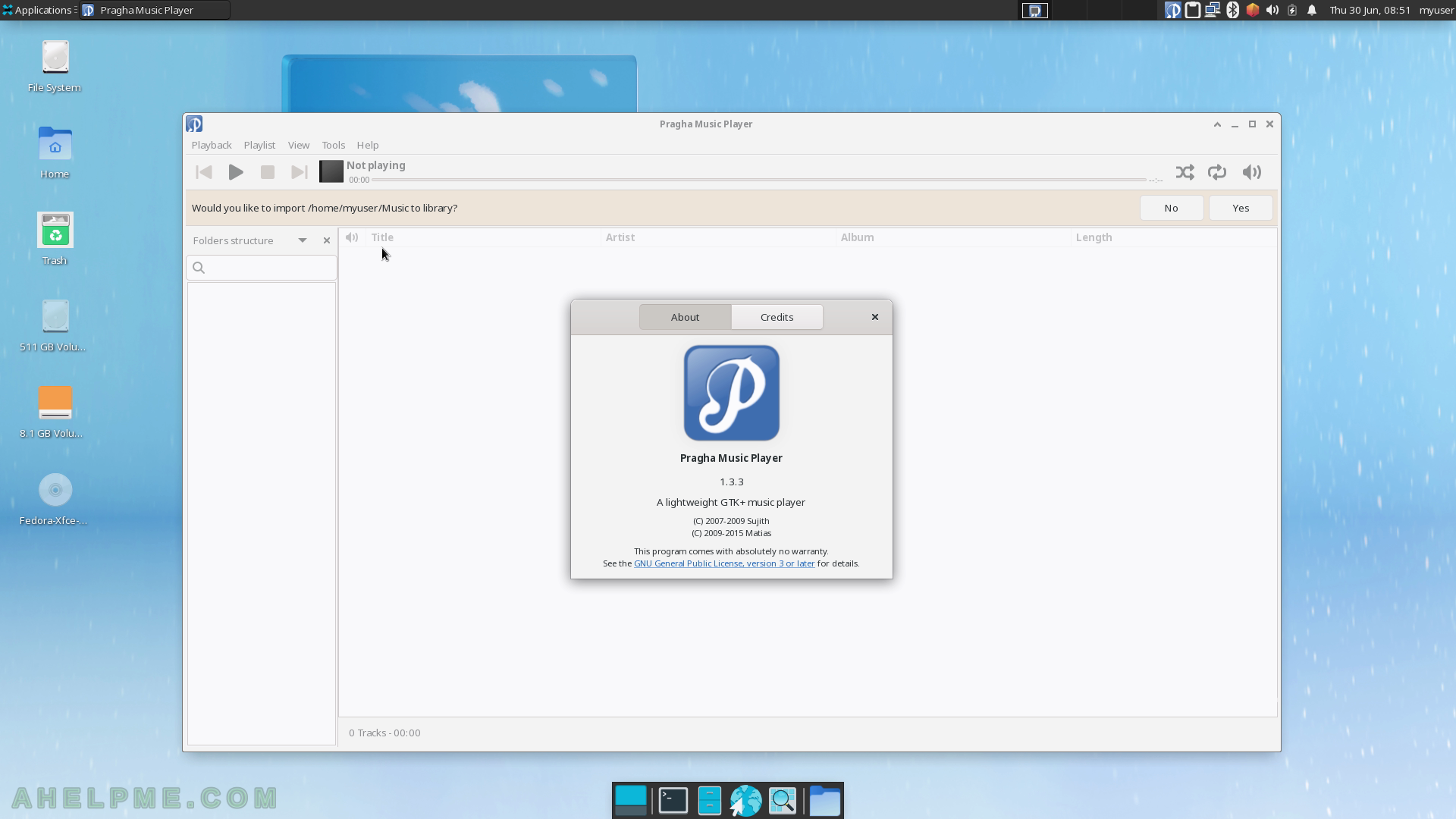Click the Pragha system tray icon

coord(1172,10)
